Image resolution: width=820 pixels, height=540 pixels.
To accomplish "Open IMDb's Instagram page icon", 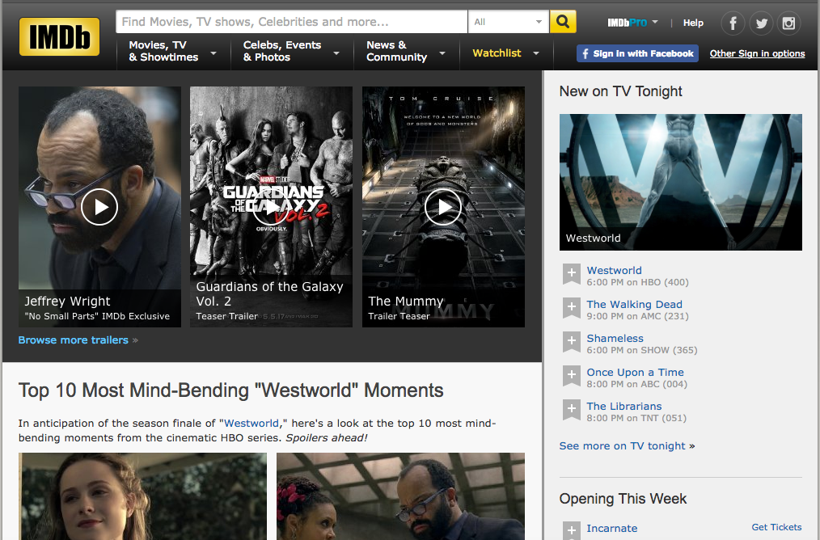I will pyautogui.click(x=789, y=23).
